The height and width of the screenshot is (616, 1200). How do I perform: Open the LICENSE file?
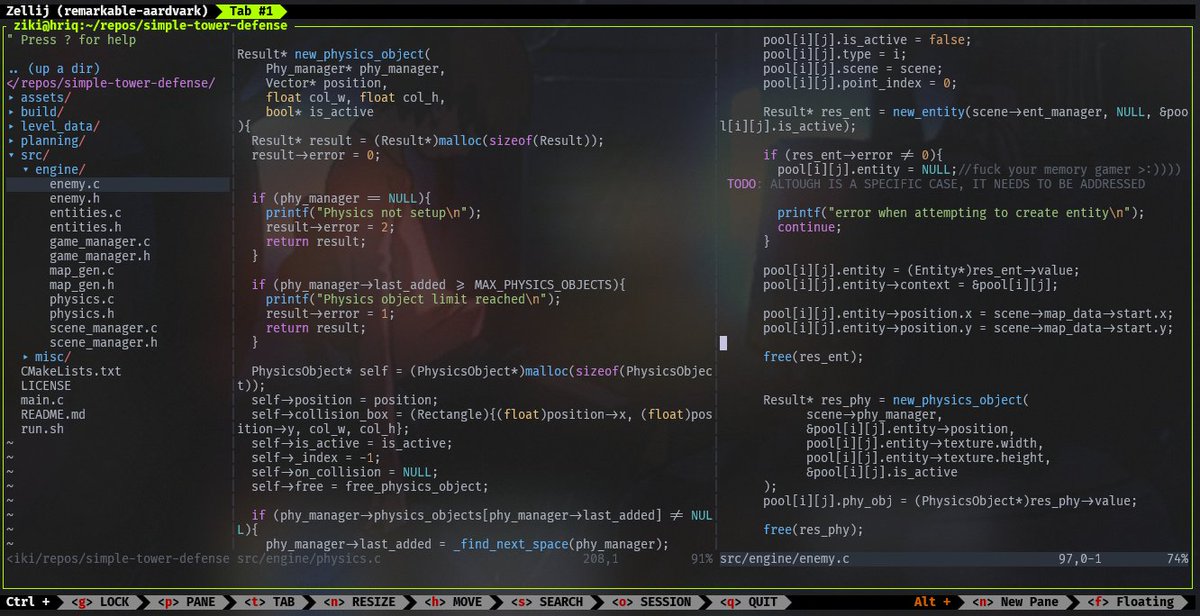click(46, 386)
